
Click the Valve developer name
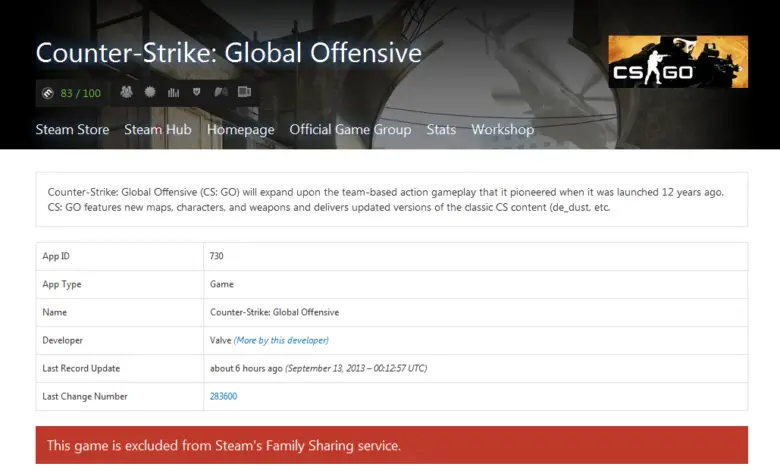point(220,340)
